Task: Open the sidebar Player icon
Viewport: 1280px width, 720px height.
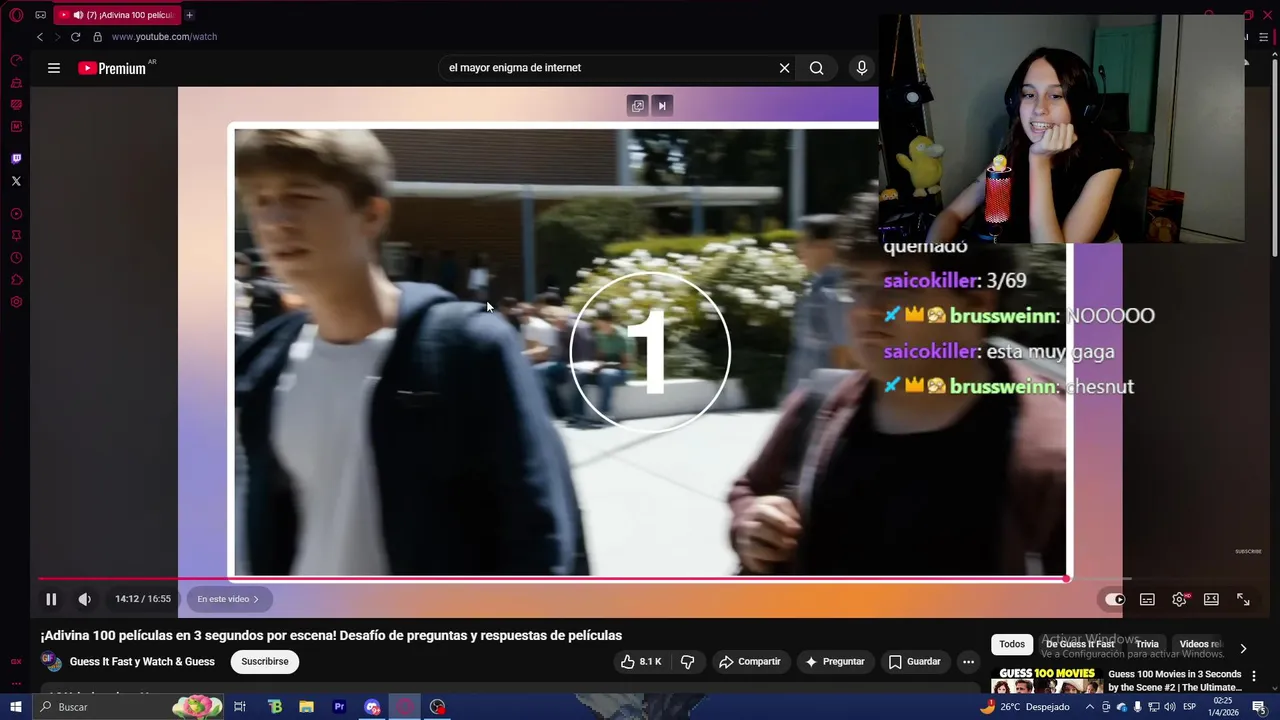Action: 16,214
